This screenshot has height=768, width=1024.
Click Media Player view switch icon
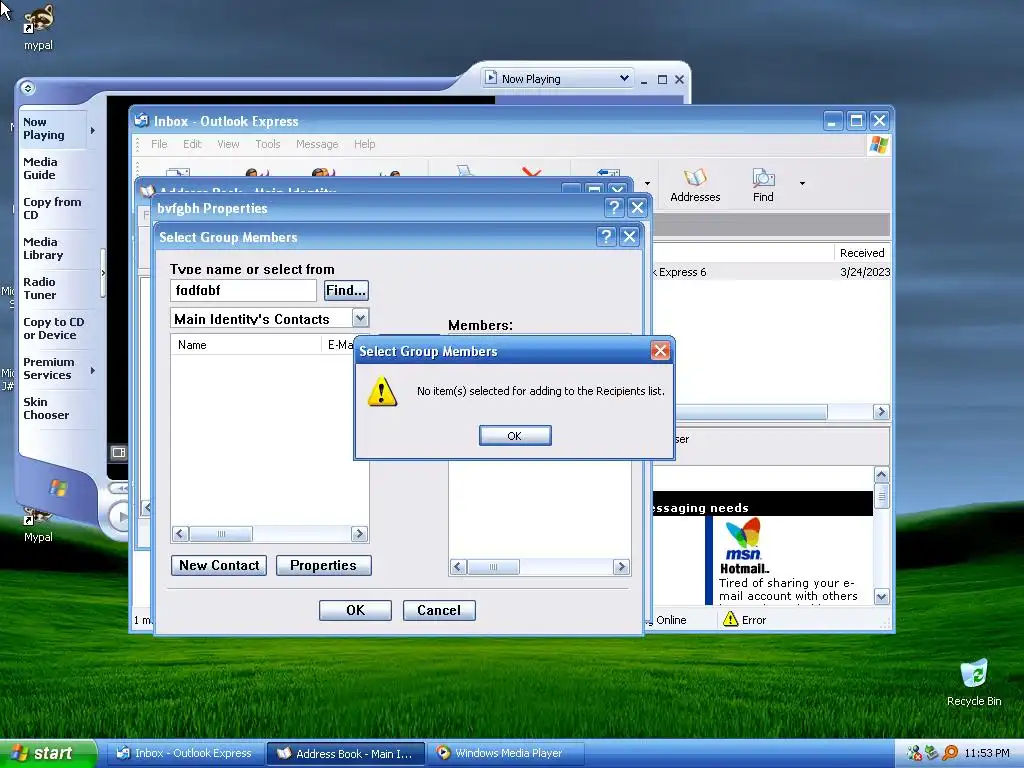[118, 452]
